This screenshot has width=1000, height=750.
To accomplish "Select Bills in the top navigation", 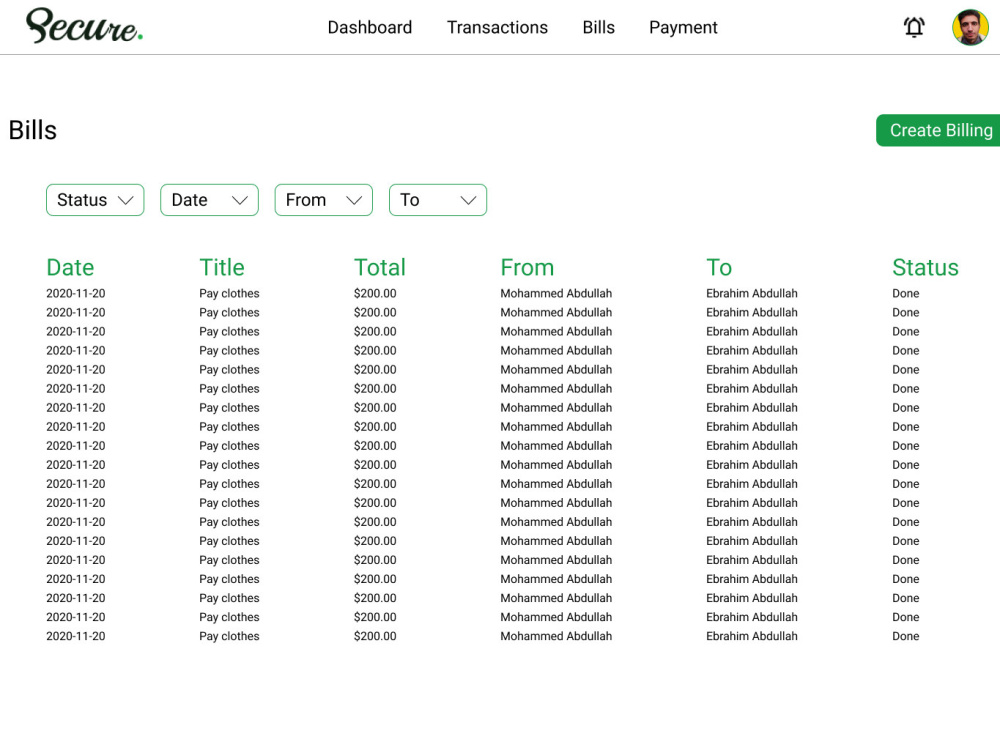I will (x=598, y=27).
